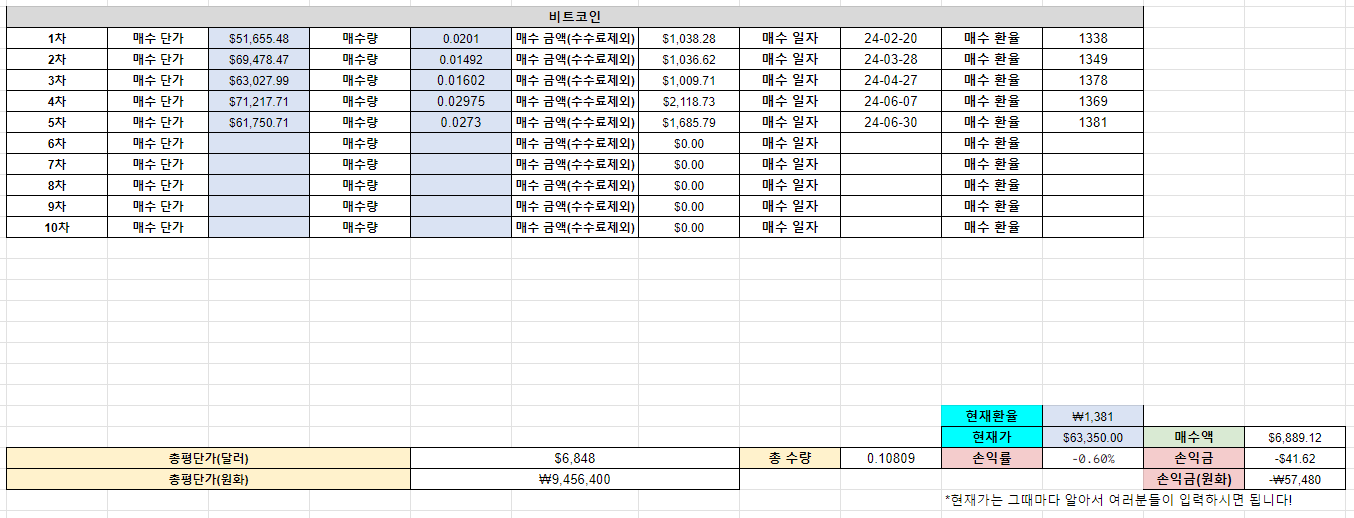1354x518 pixels.
Task: Click the empty 7차 purchase date cell
Action: (890, 164)
